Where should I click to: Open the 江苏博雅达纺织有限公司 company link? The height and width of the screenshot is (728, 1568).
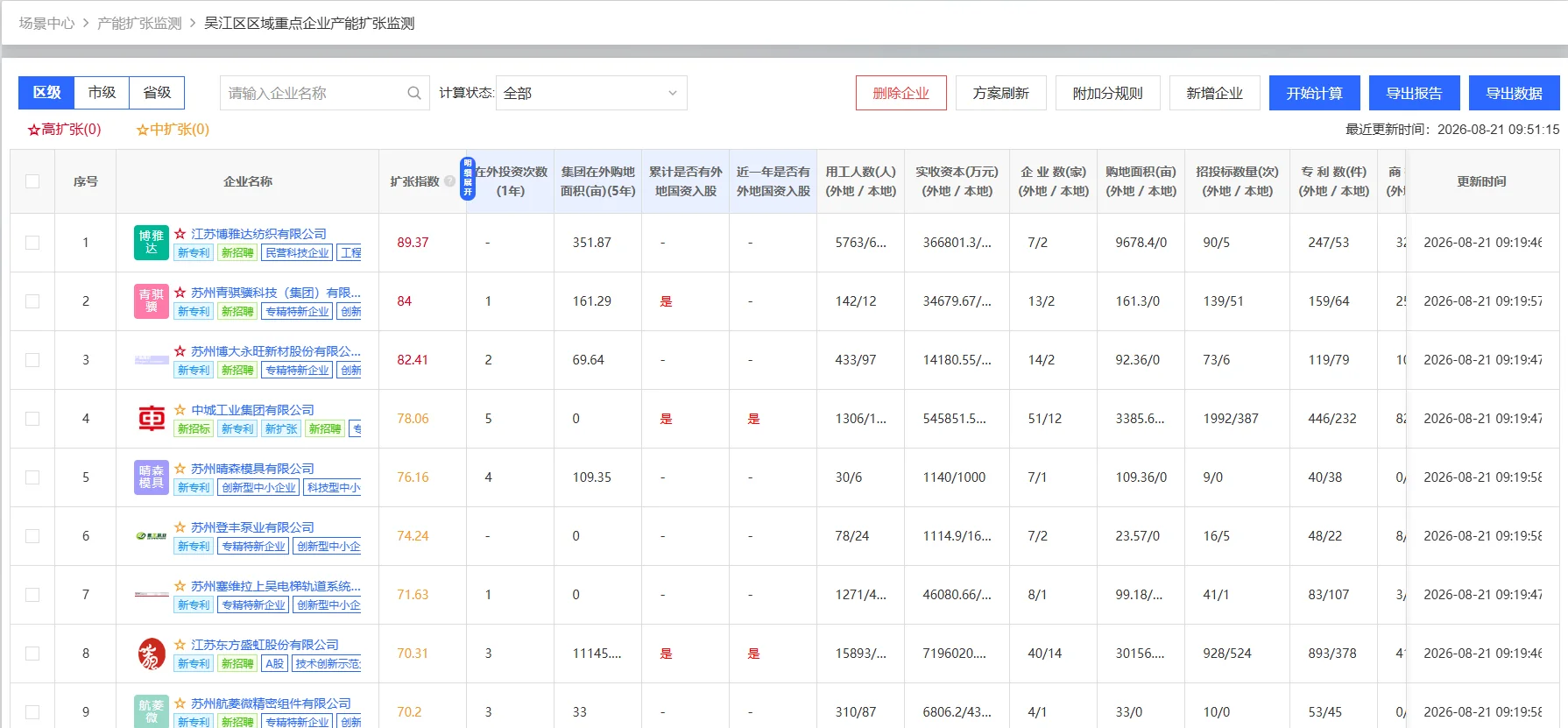[x=258, y=234]
